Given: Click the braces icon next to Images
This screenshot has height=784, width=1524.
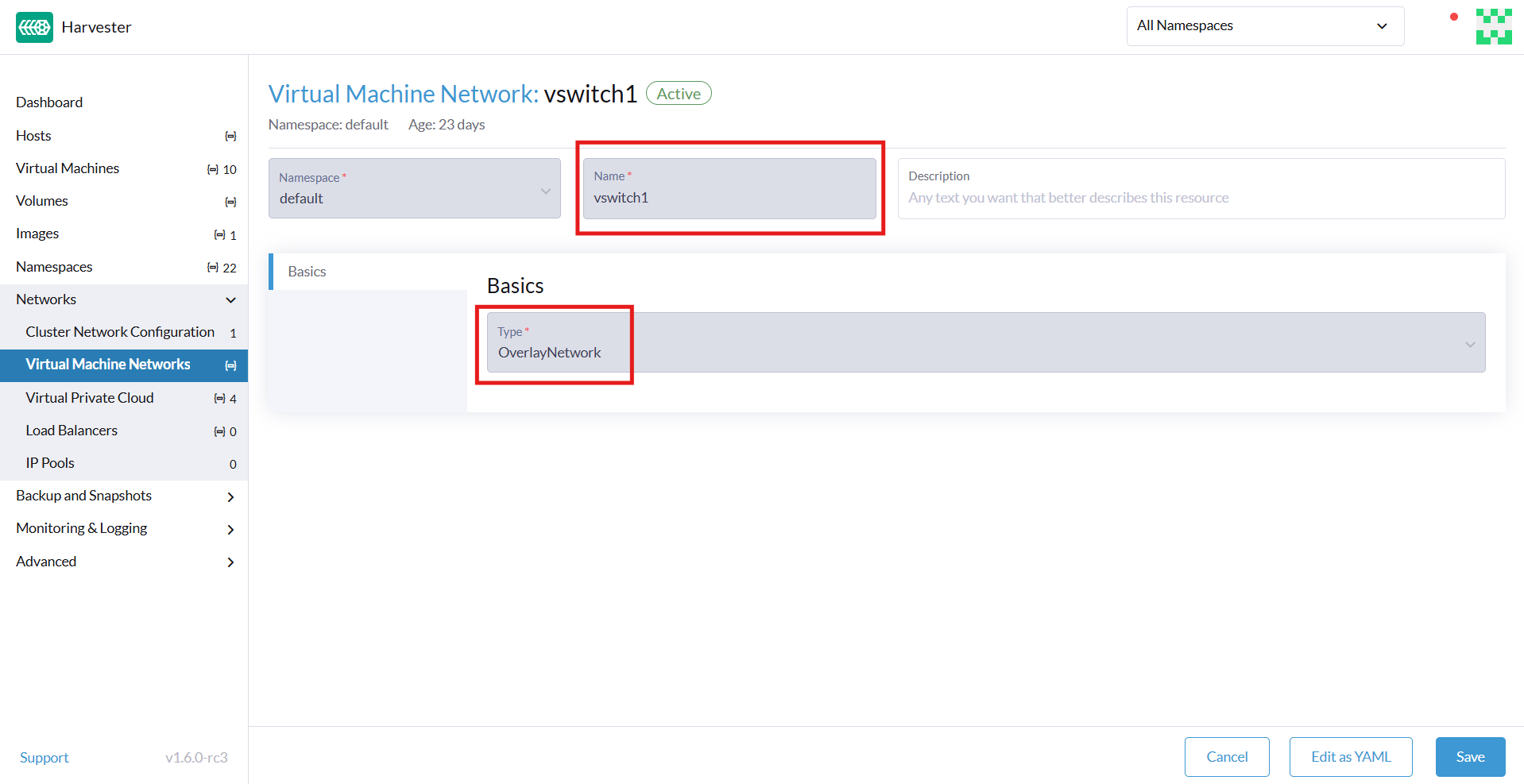Looking at the screenshot, I should tap(219, 234).
